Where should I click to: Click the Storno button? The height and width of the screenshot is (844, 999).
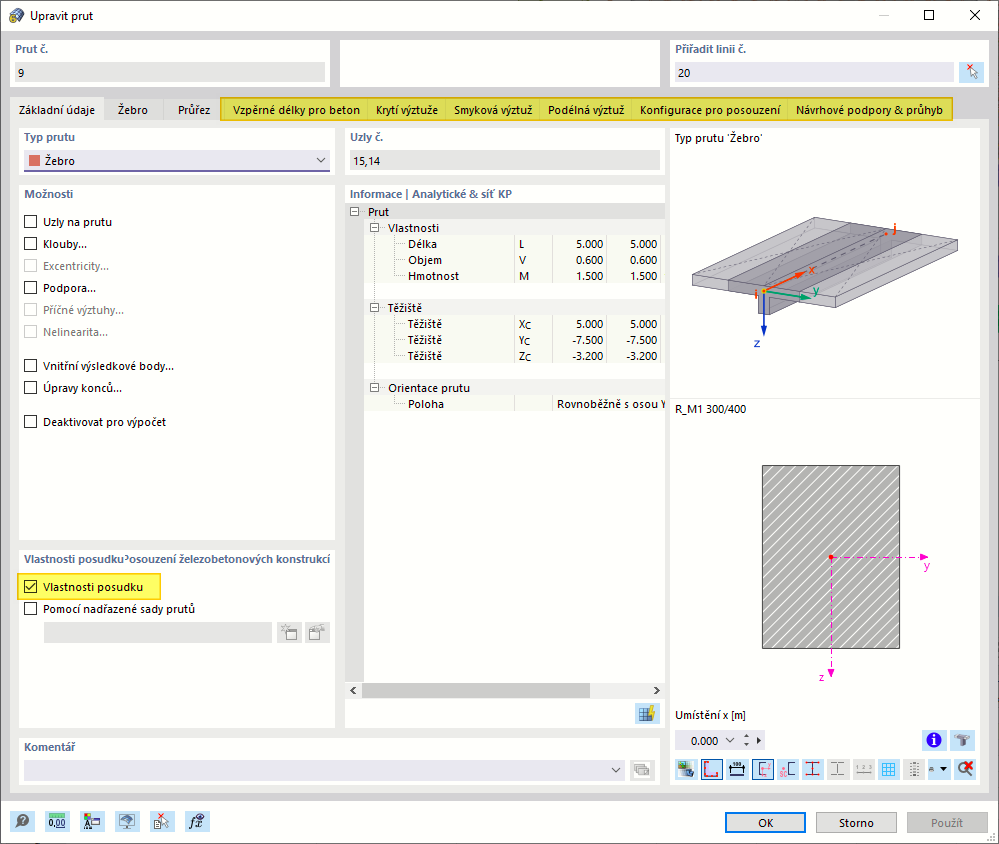pos(856,822)
